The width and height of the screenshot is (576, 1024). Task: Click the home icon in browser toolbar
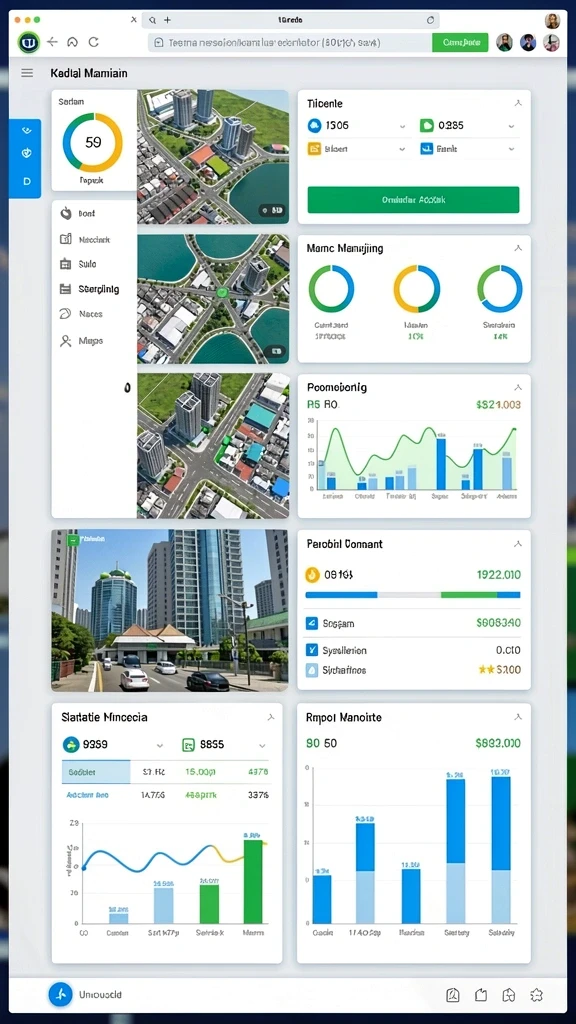[x=72, y=42]
